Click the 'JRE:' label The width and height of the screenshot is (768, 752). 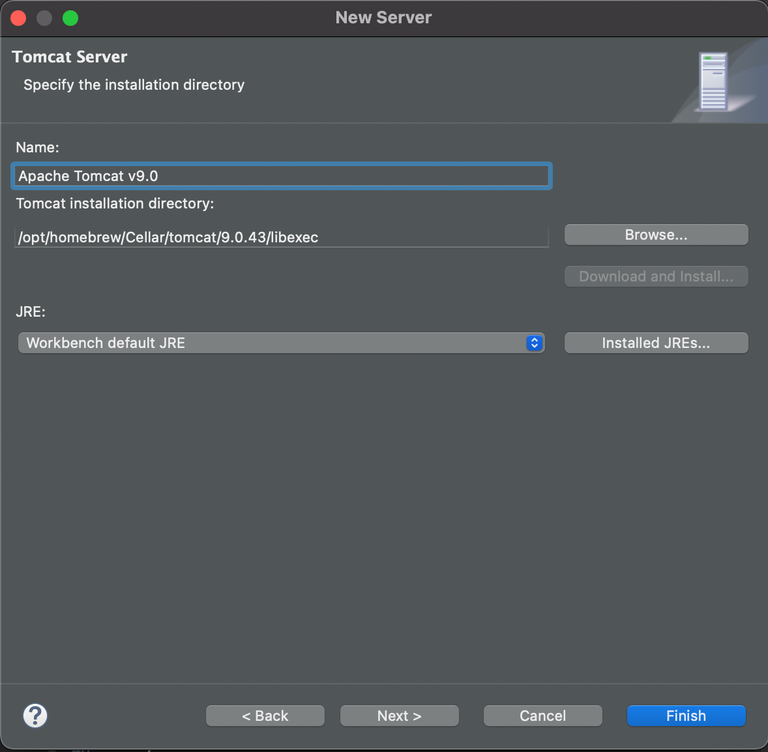pyautogui.click(x=30, y=312)
